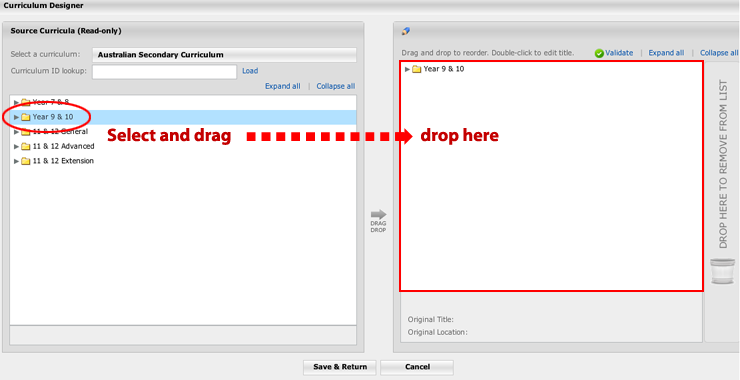Viewport: 740px width, 380px height.
Task: Click Expand all in Source Curricula panel
Action: pyautogui.click(x=283, y=86)
